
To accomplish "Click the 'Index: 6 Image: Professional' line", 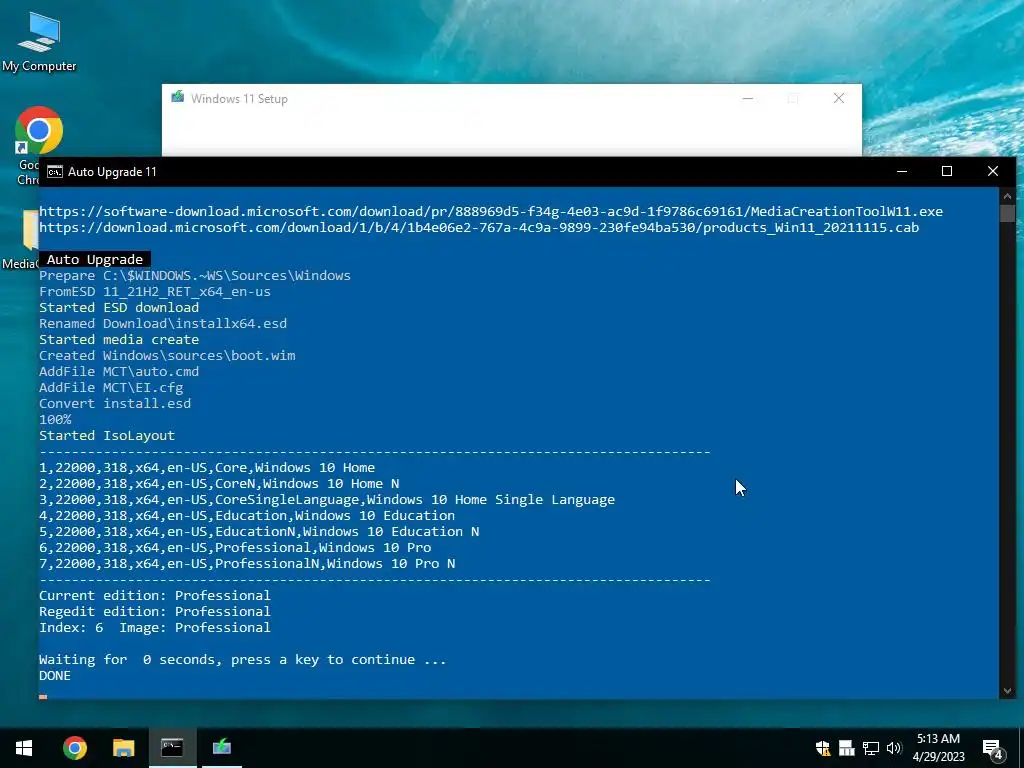I will click(x=155, y=627).
